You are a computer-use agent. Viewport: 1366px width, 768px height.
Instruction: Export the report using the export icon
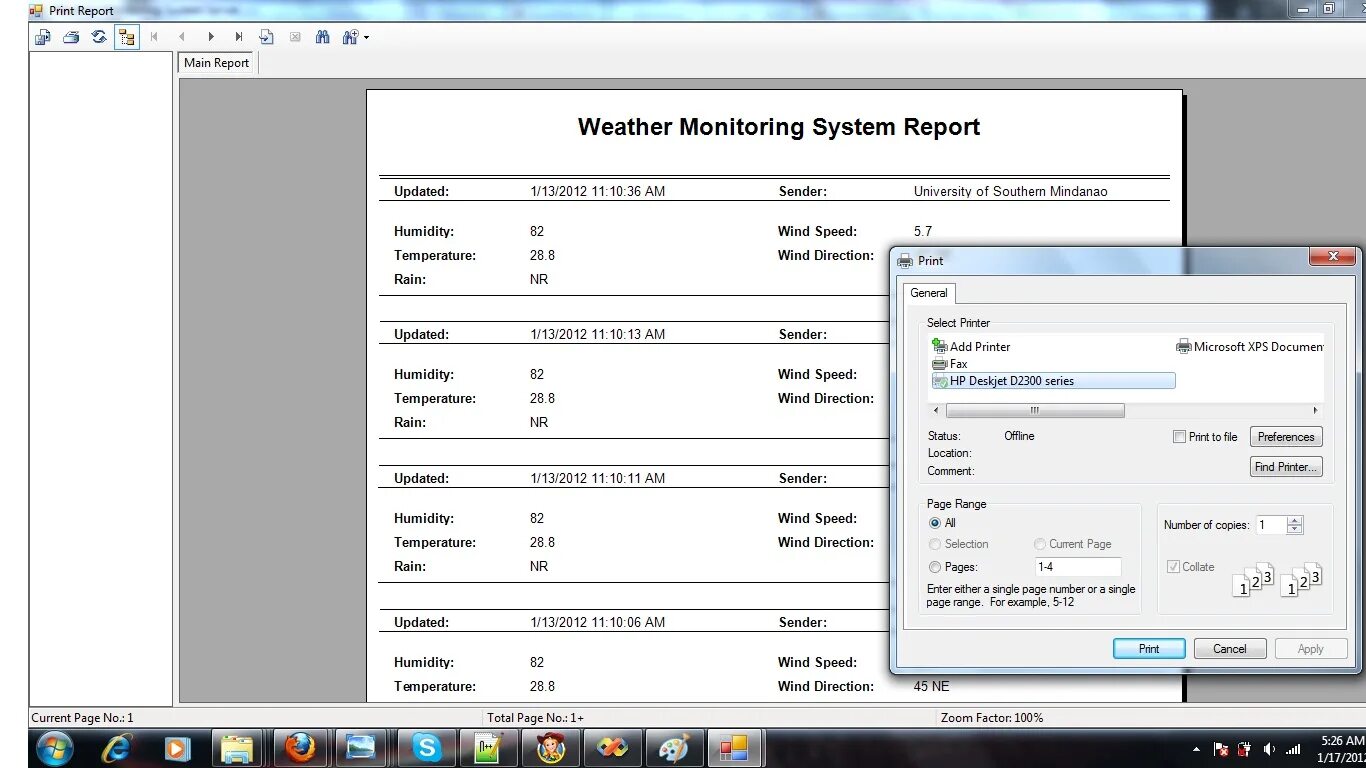coord(42,36)
